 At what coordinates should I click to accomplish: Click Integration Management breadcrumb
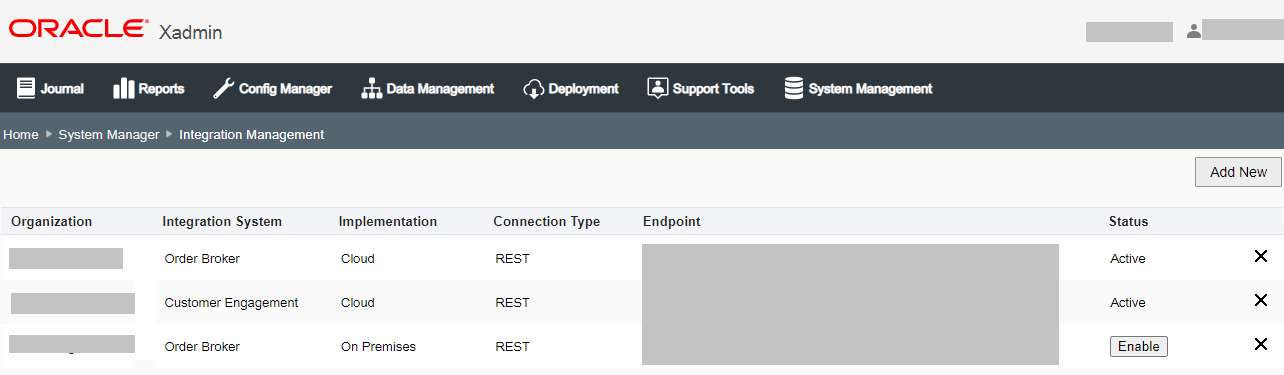click(x=251, y=134)
